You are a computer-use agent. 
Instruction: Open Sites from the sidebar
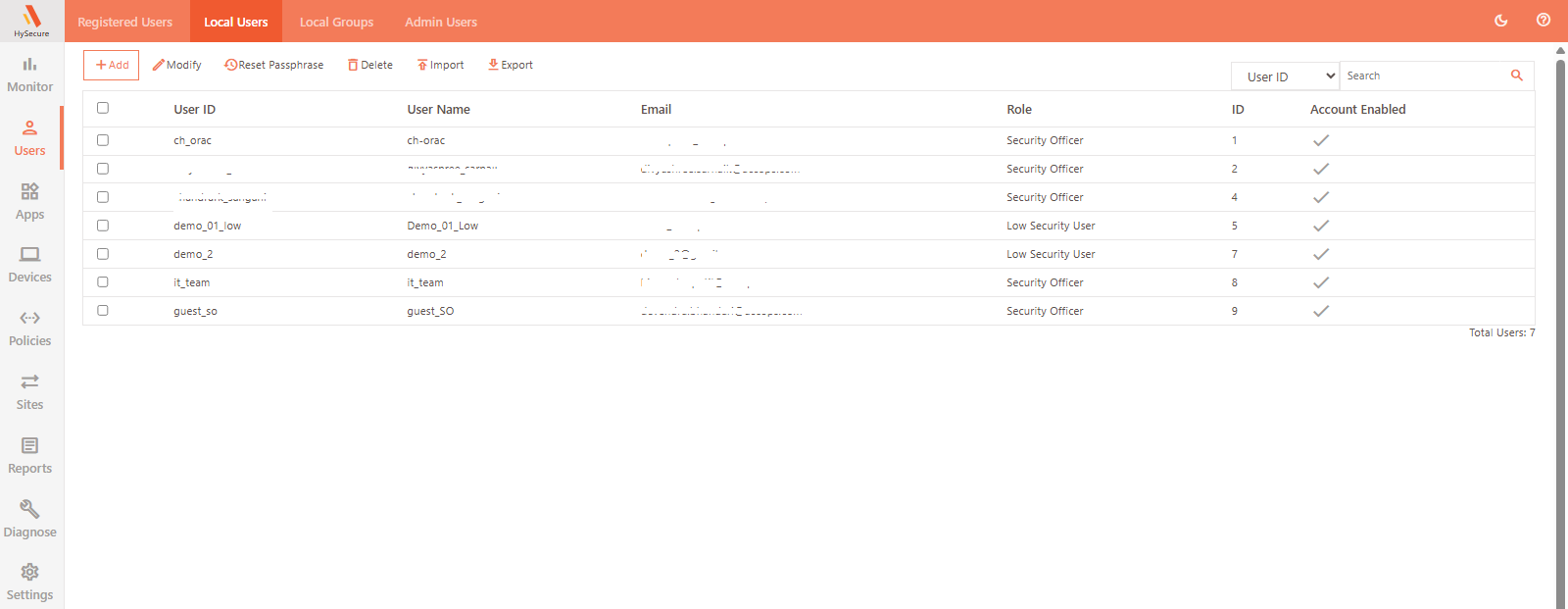click(30, 381)
